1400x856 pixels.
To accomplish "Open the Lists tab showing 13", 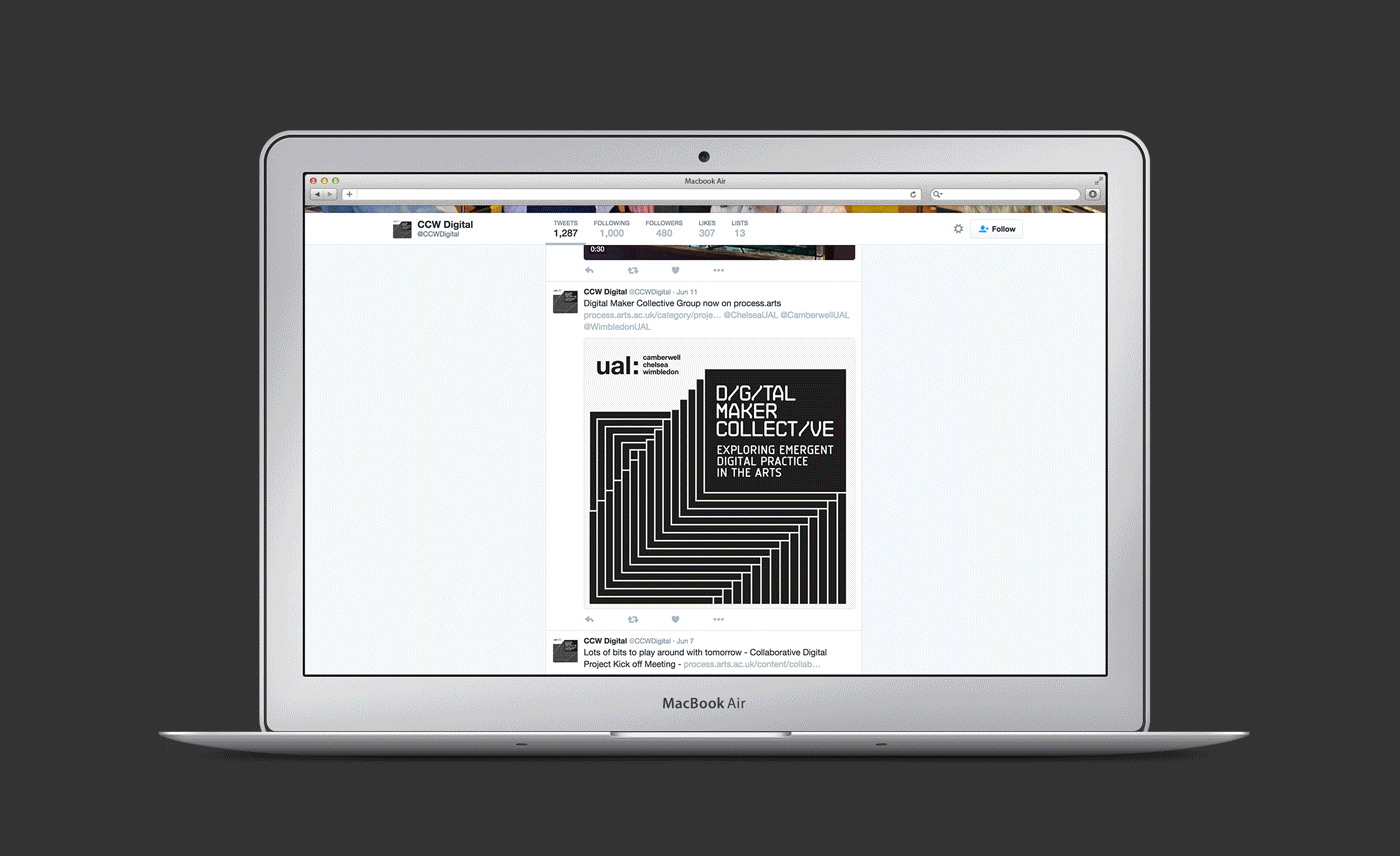I will pos(740,229).
